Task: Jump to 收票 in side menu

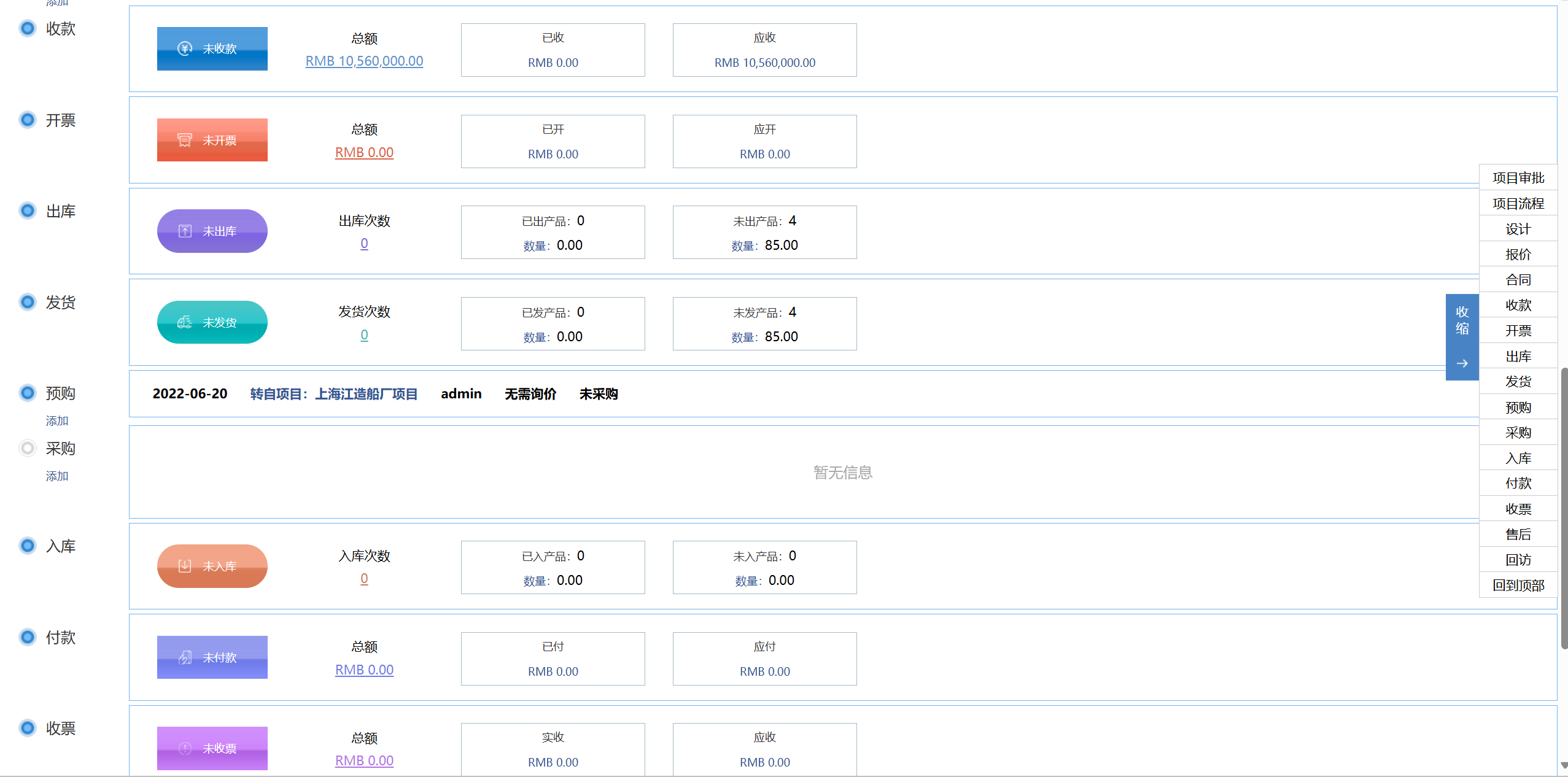Action: 1518,509
